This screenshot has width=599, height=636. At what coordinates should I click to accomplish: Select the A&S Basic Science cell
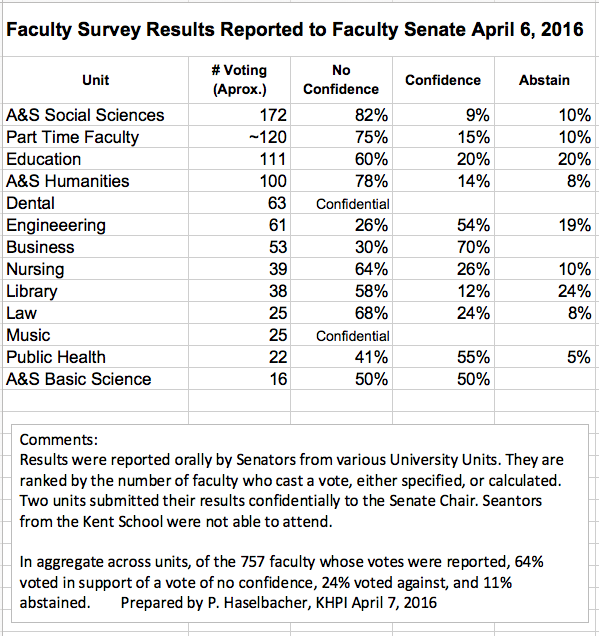96,379
